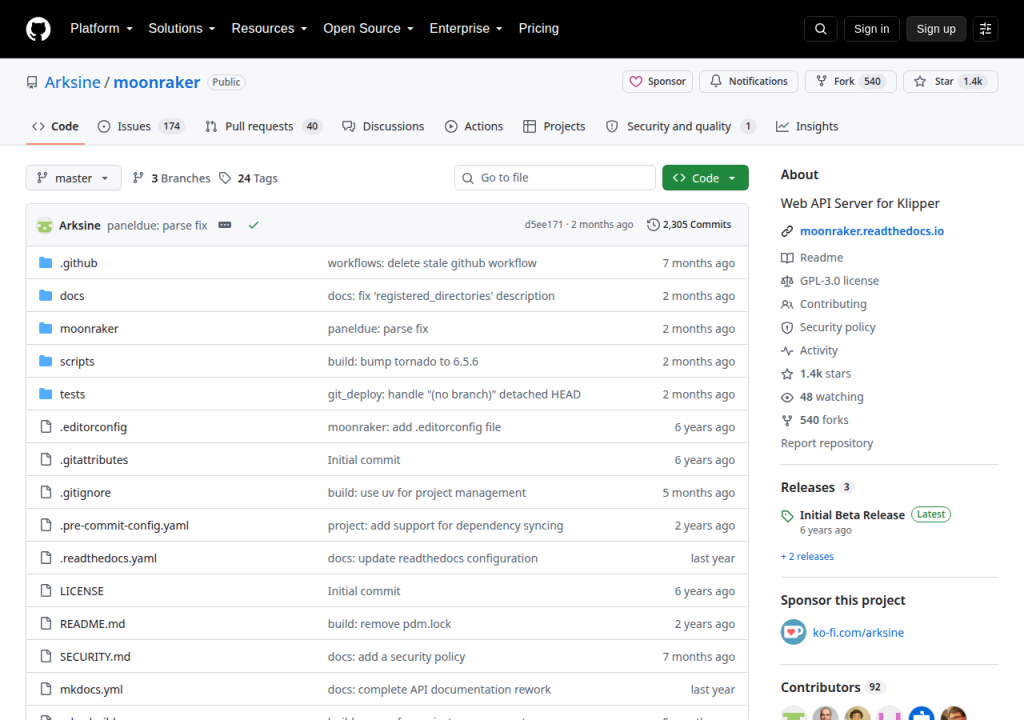The width and height of the screenshot is (1024, 720).
Task: Expand the Resources menu
Action: (x=269, y=29)
